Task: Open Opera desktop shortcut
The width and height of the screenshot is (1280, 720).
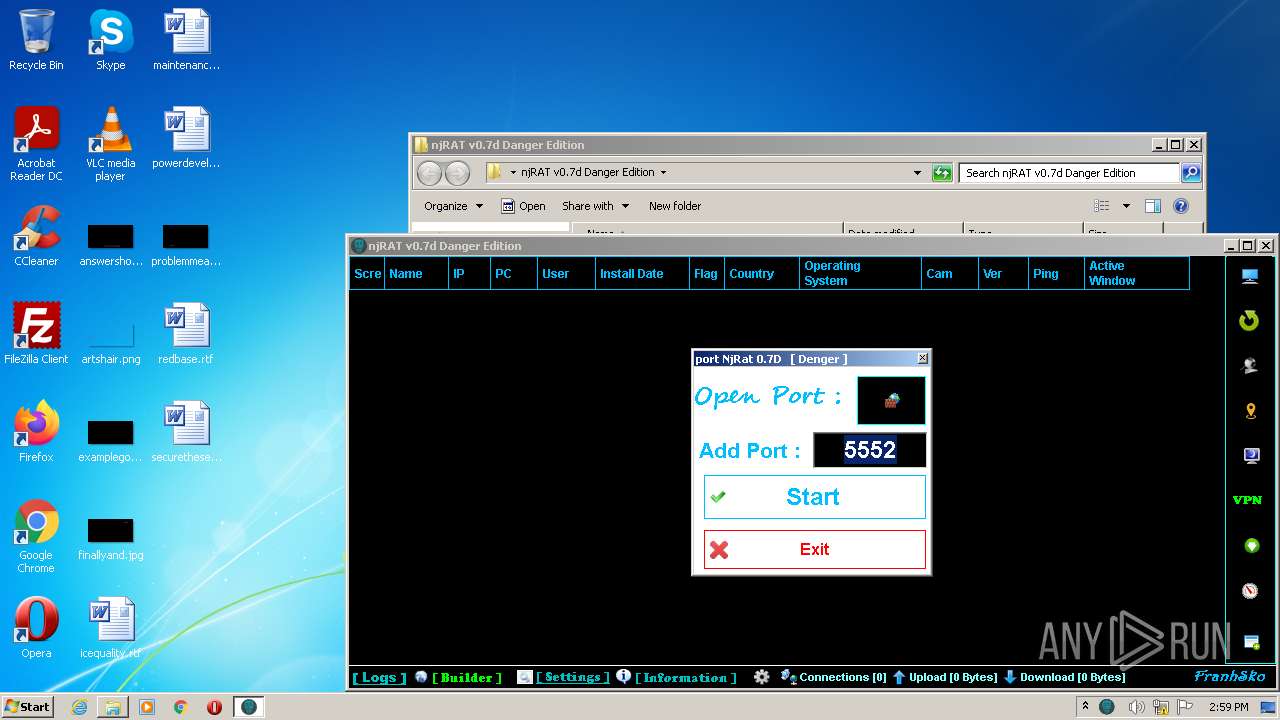Action: tap(36, 628)
